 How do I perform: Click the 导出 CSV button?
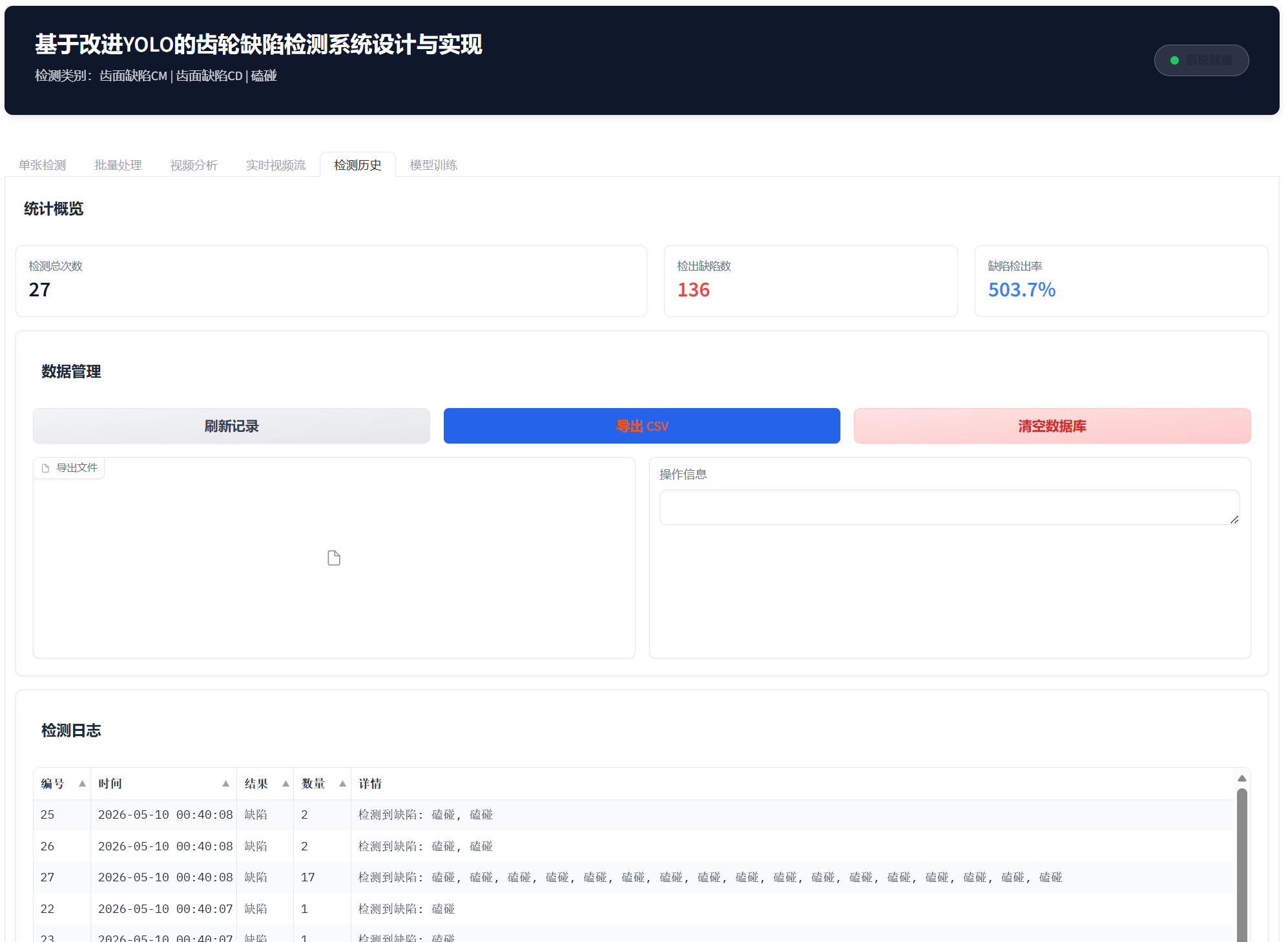click(x=642, y=426)
